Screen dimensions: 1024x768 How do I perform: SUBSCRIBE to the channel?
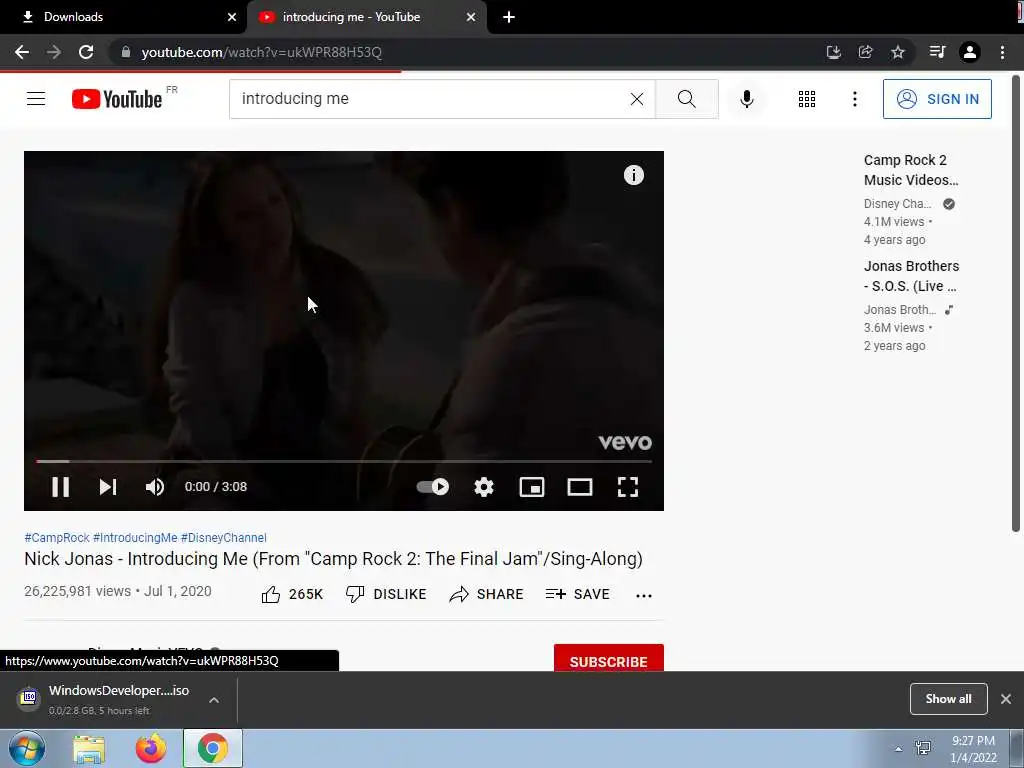609,660
